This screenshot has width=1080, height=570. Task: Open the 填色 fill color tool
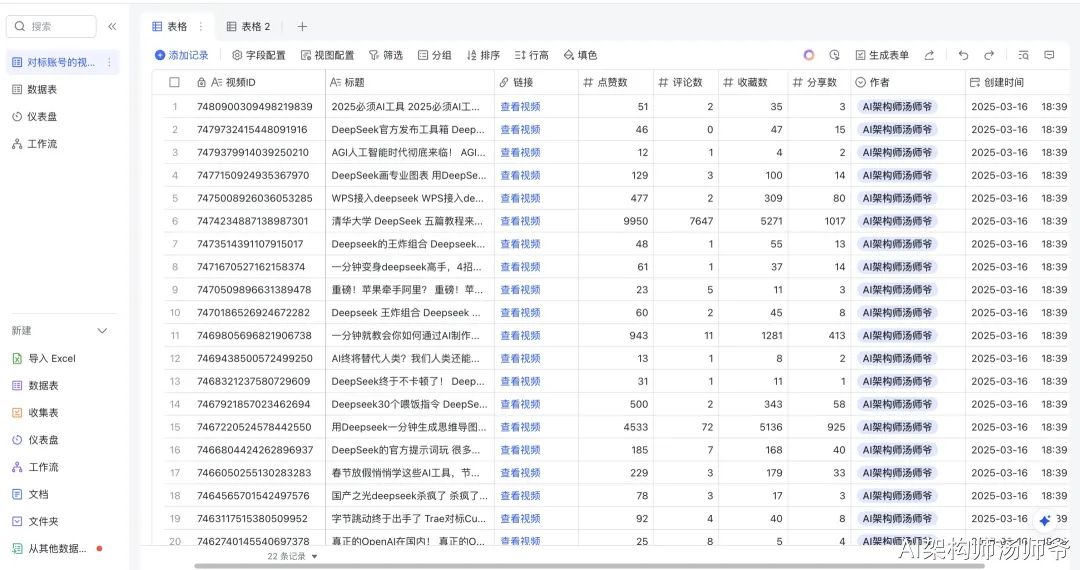point(580,55)
